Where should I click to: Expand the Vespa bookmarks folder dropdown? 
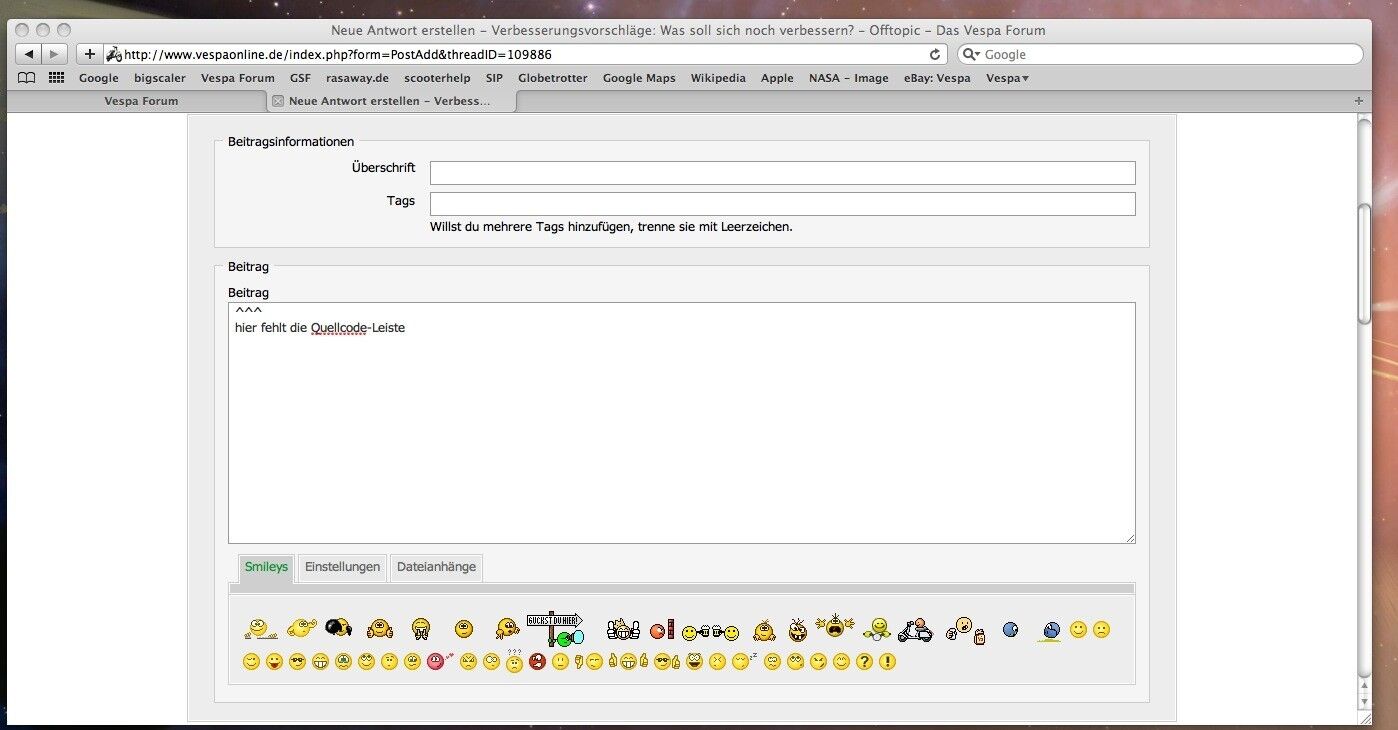click(1007, 78)
